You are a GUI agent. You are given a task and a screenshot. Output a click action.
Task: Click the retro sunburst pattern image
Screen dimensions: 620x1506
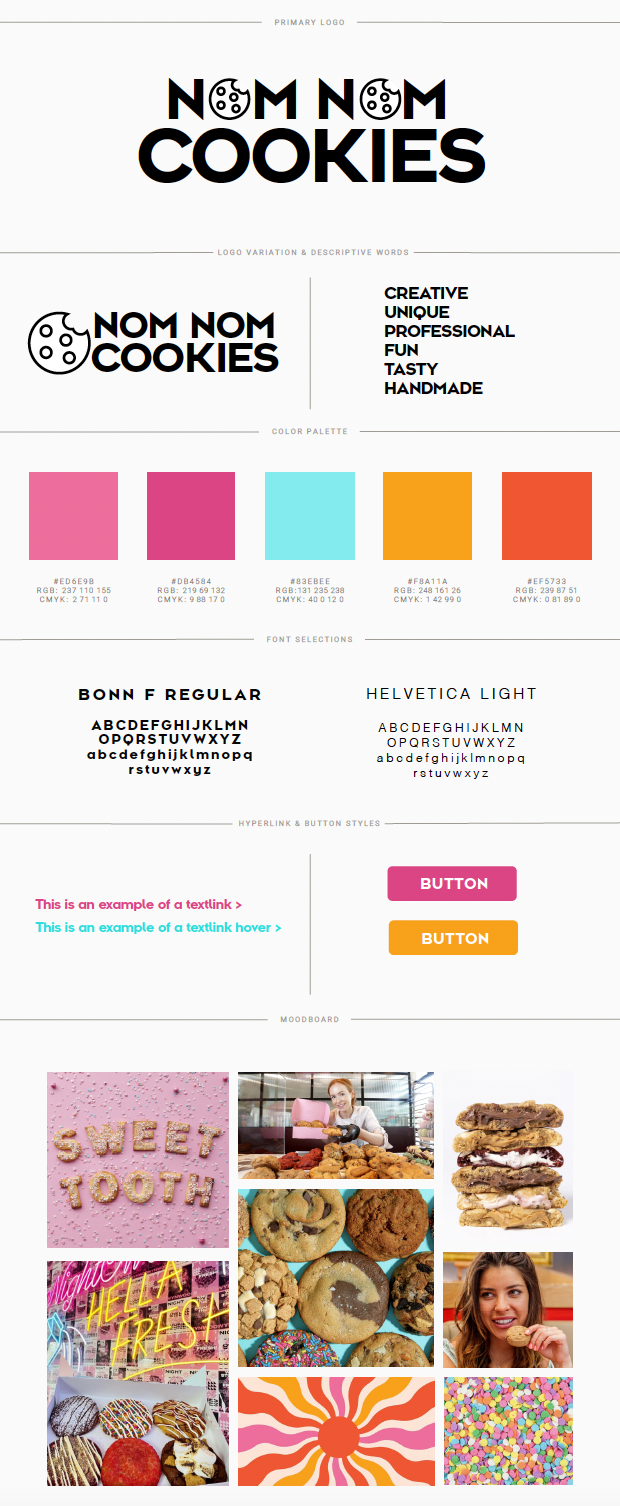pos(336,1431)
